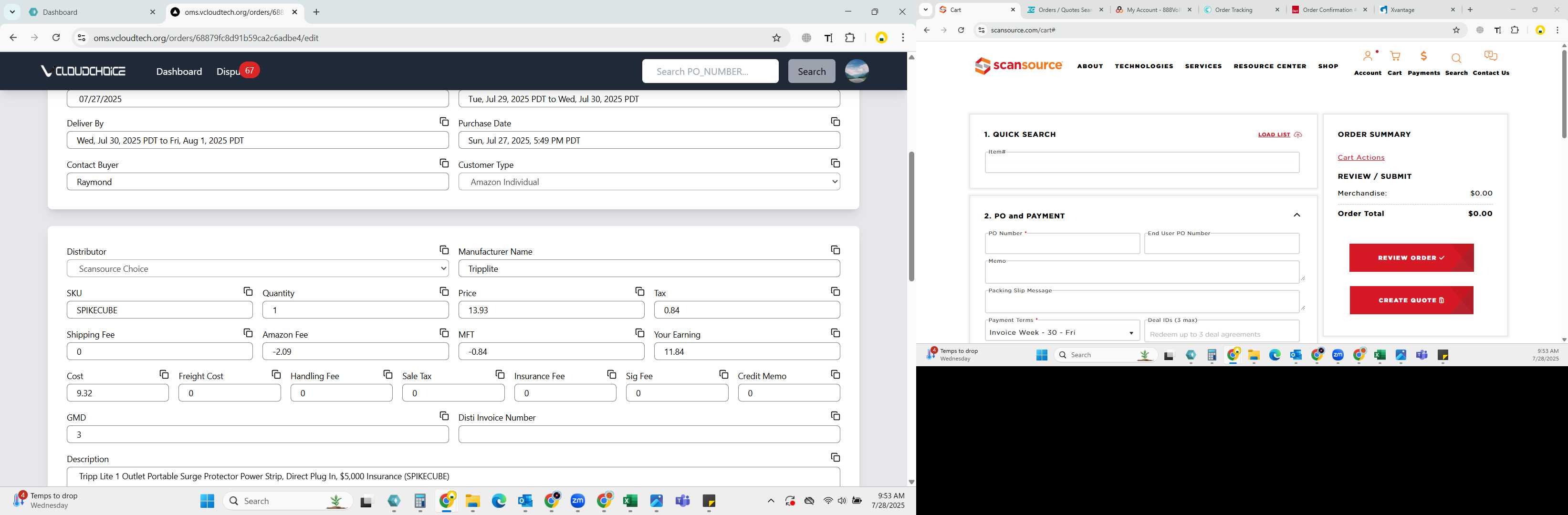Copy the Freight Cost value
The height and width of the screenshot is (515, 1568).
(x=276, y=374)
